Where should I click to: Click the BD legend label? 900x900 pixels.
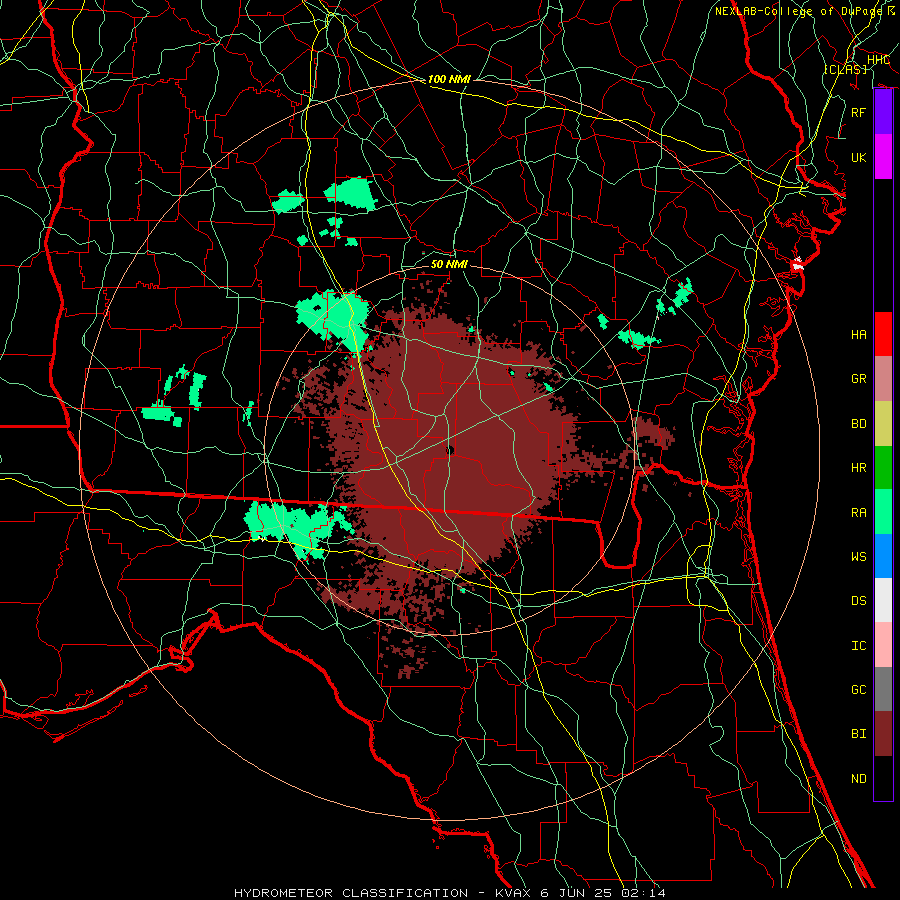858,424
